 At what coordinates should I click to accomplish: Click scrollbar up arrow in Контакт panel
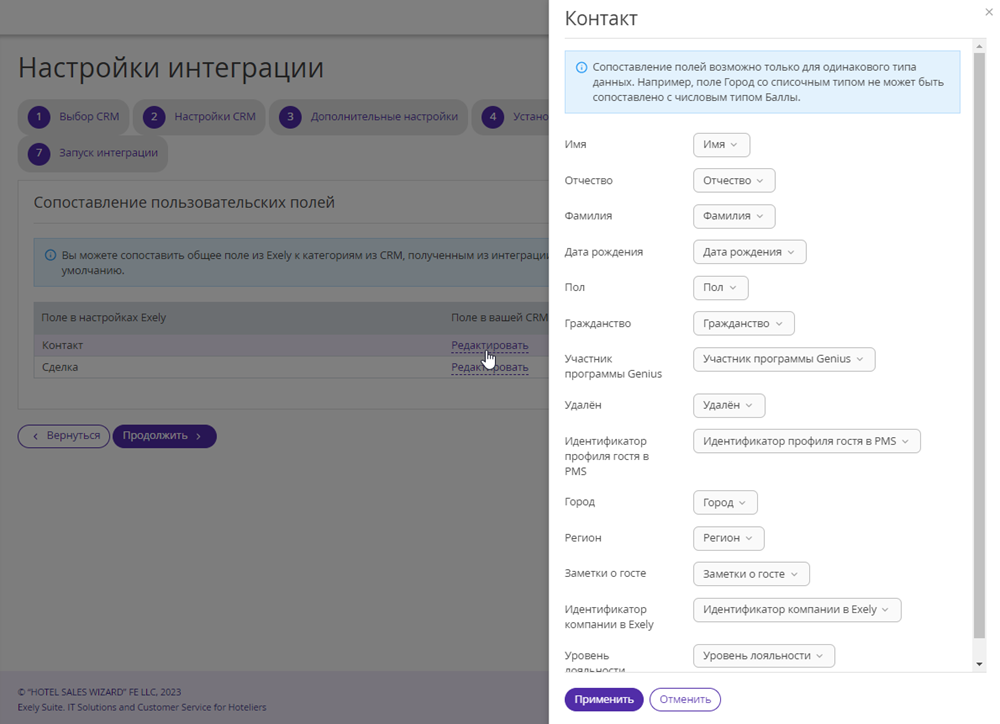click(x=979, y=47)
